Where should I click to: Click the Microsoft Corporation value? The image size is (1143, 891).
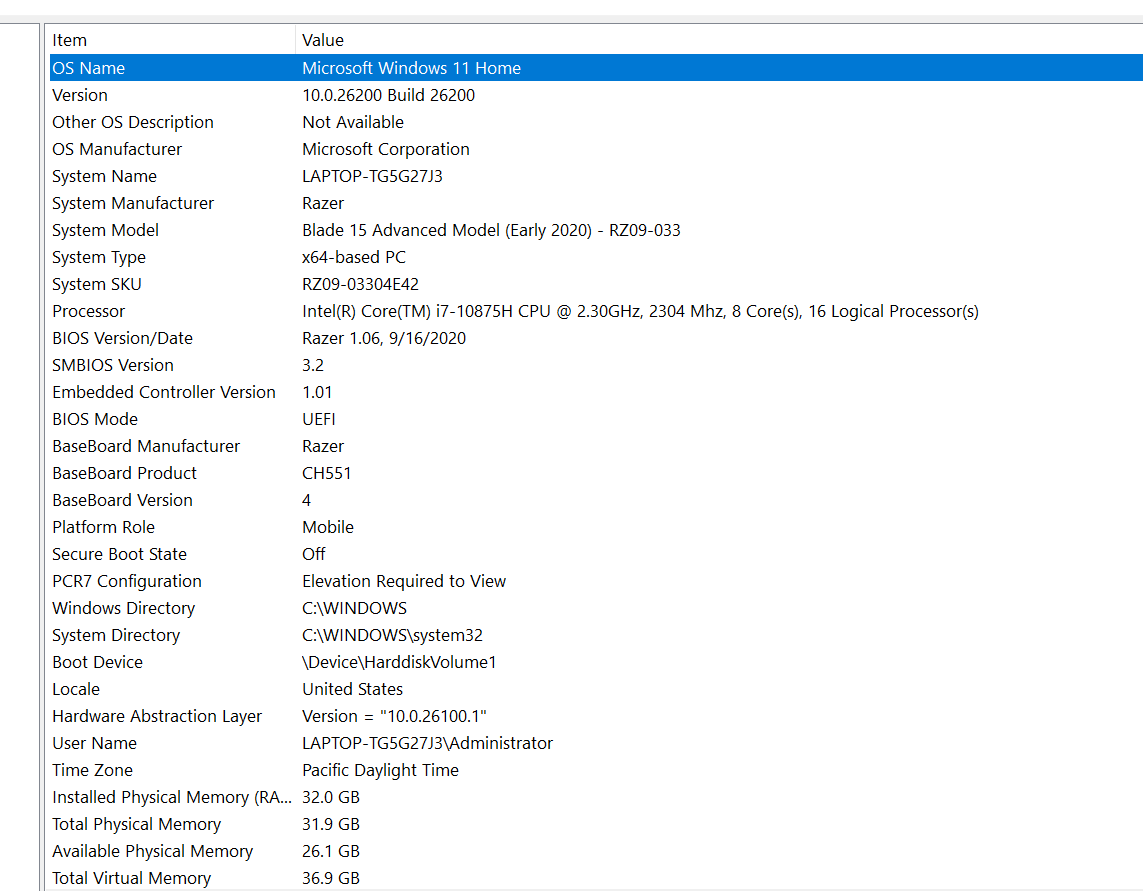pyautogui.click(x=386, y=149)
